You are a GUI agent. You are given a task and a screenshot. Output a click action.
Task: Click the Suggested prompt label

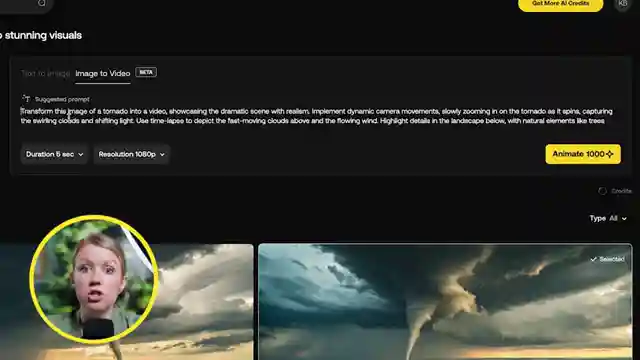(62, 99)
